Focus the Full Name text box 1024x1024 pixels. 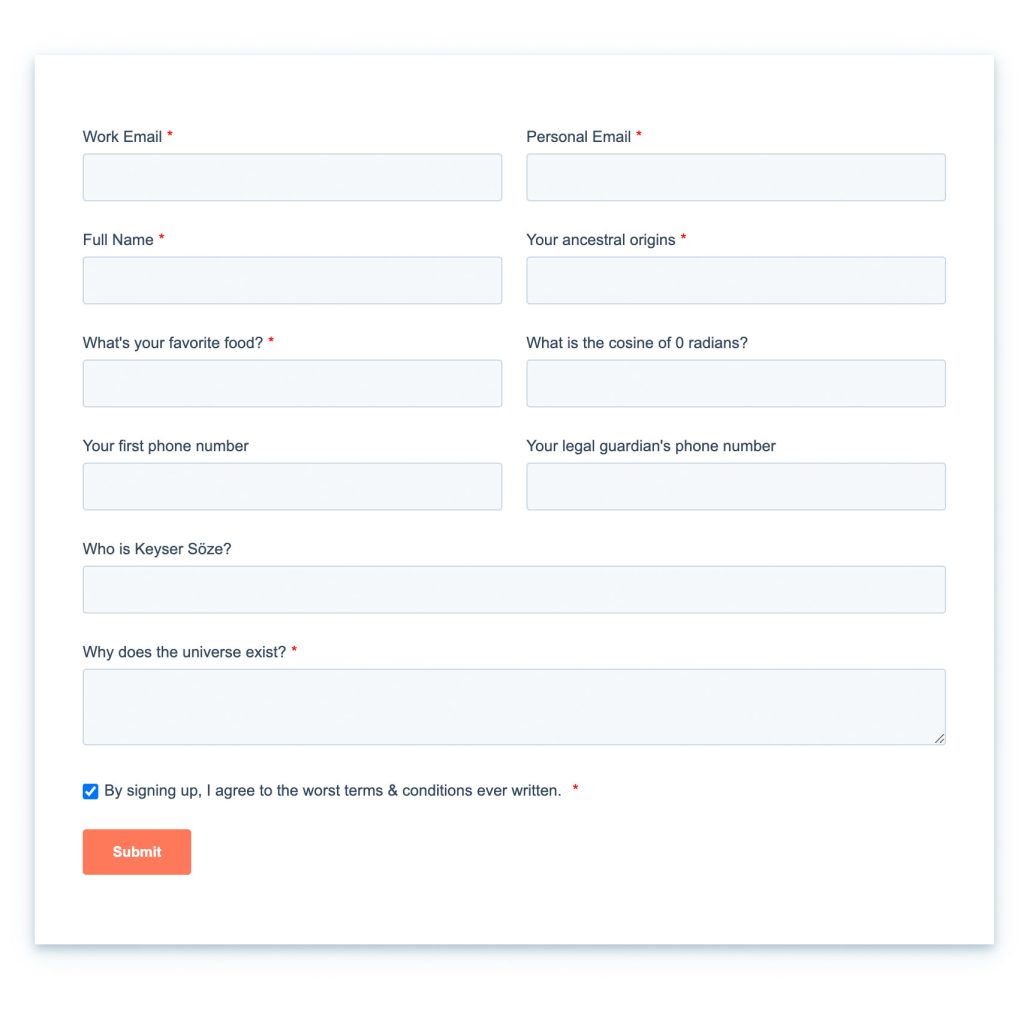tap(292, 280)
